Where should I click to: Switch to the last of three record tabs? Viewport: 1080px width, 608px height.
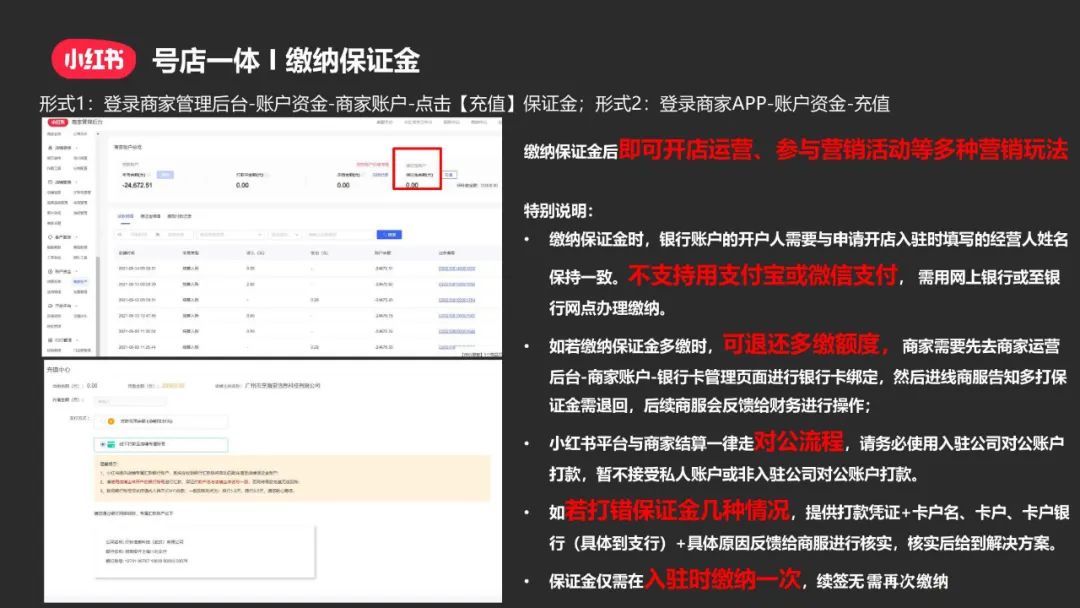[x=180, y=217]
